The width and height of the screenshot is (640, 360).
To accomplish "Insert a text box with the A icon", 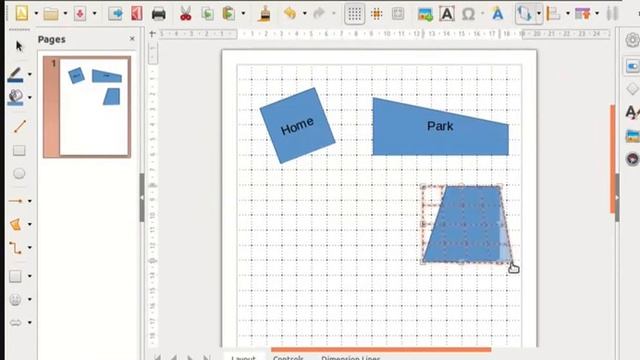I will (447, 14).
